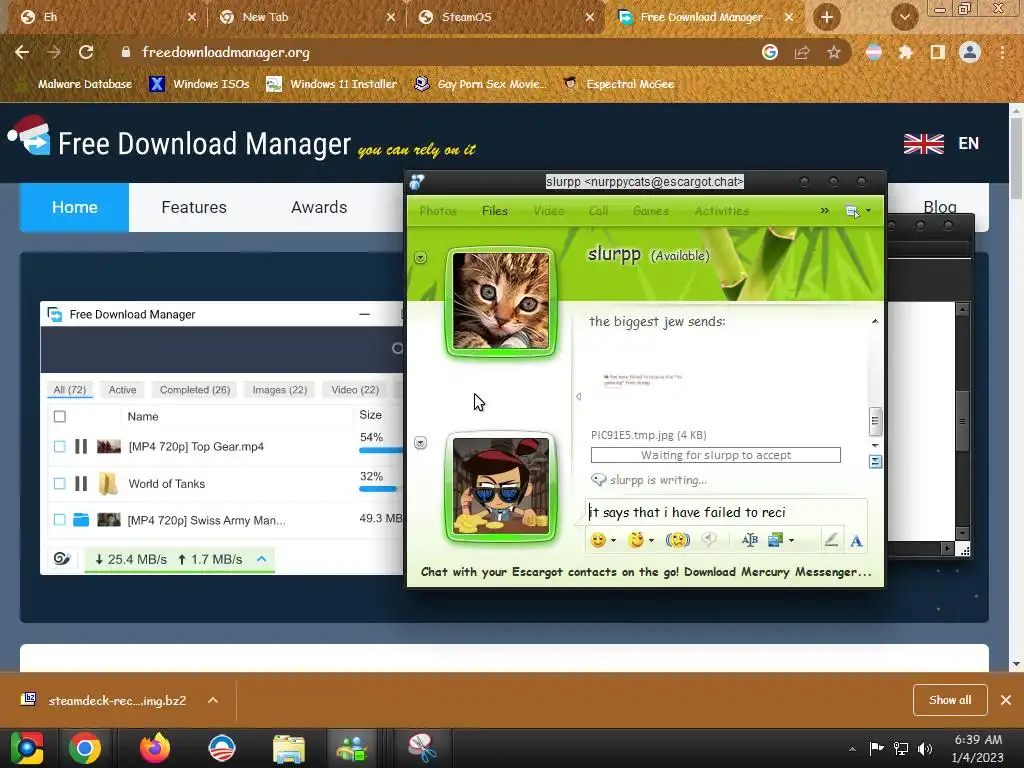Image resolution: width=1024 pixels, height=768 pixels.
Task: Change font with the blue A icon
Action: click(x=856, y=541)
